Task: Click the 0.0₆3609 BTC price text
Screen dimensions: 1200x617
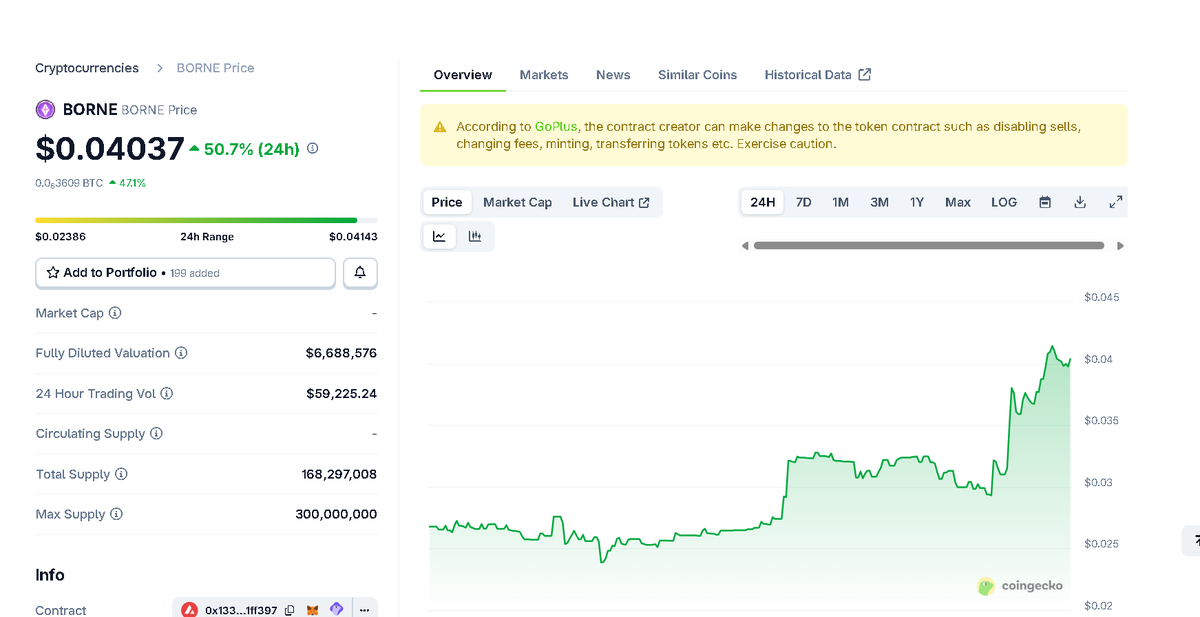Action: (69, 183)
